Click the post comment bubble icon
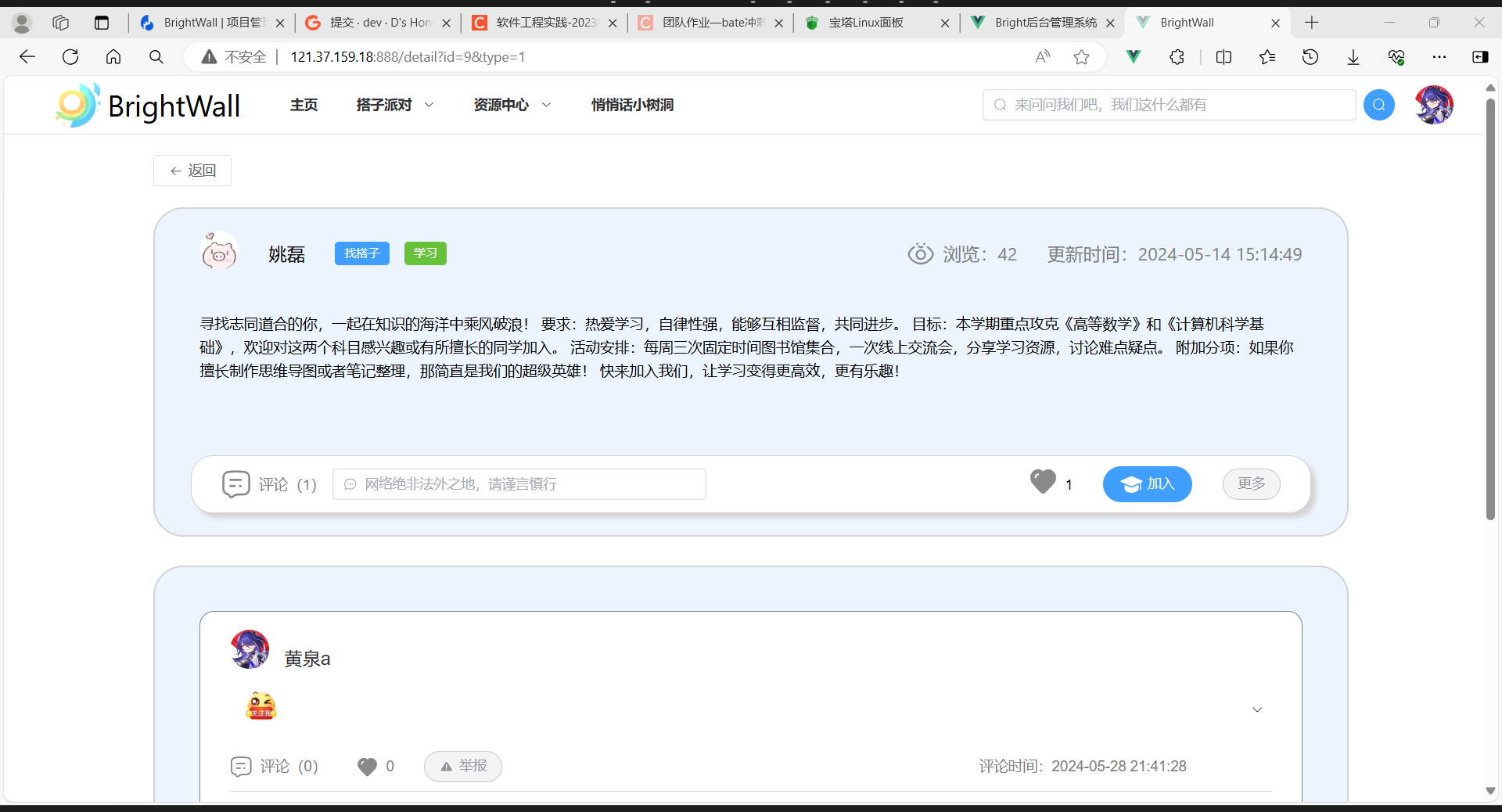 click(x=235, y=484)
